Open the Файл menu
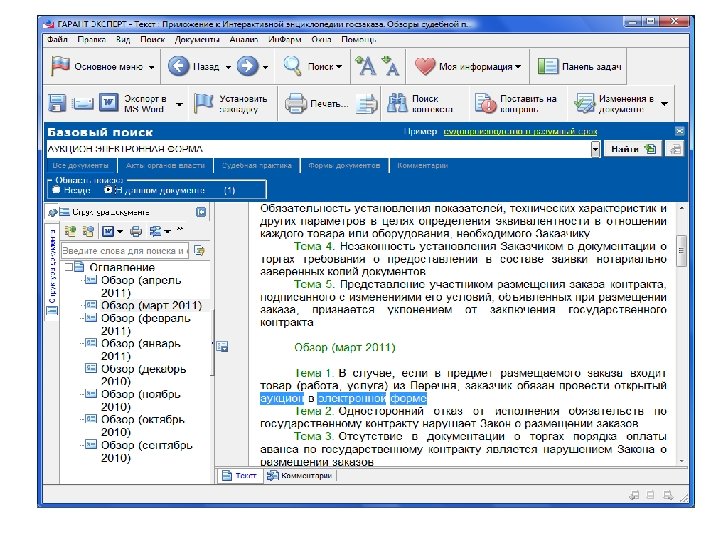Screen dimensions: 720x540 pos(57,39)
